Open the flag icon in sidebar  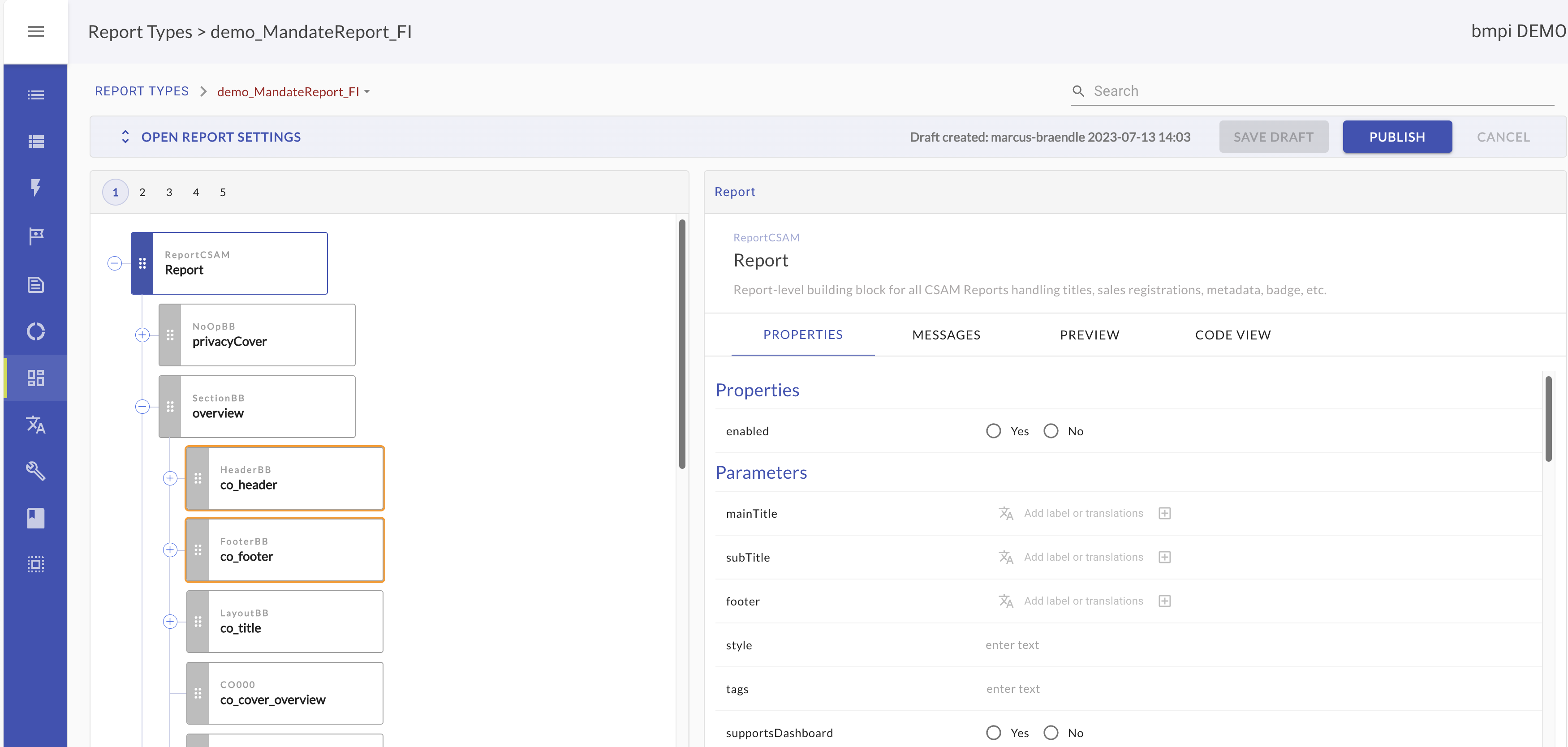tap(35, 236)
